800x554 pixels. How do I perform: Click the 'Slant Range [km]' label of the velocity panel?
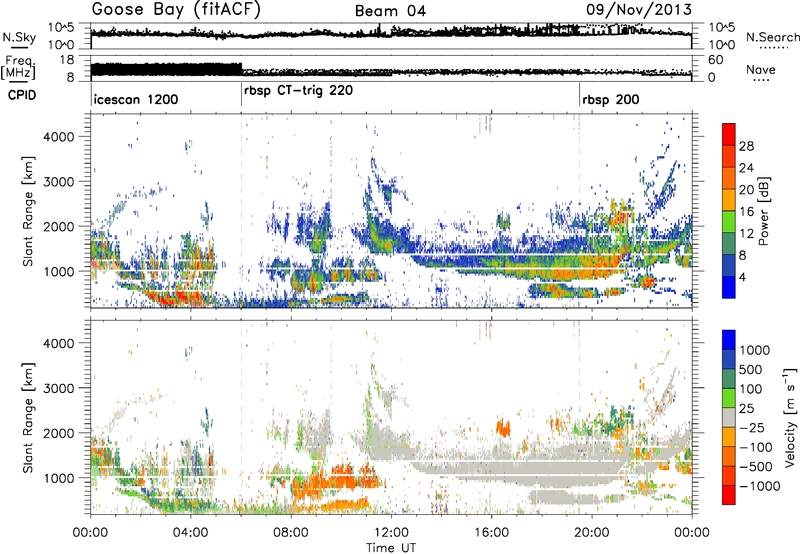[28, 417]
